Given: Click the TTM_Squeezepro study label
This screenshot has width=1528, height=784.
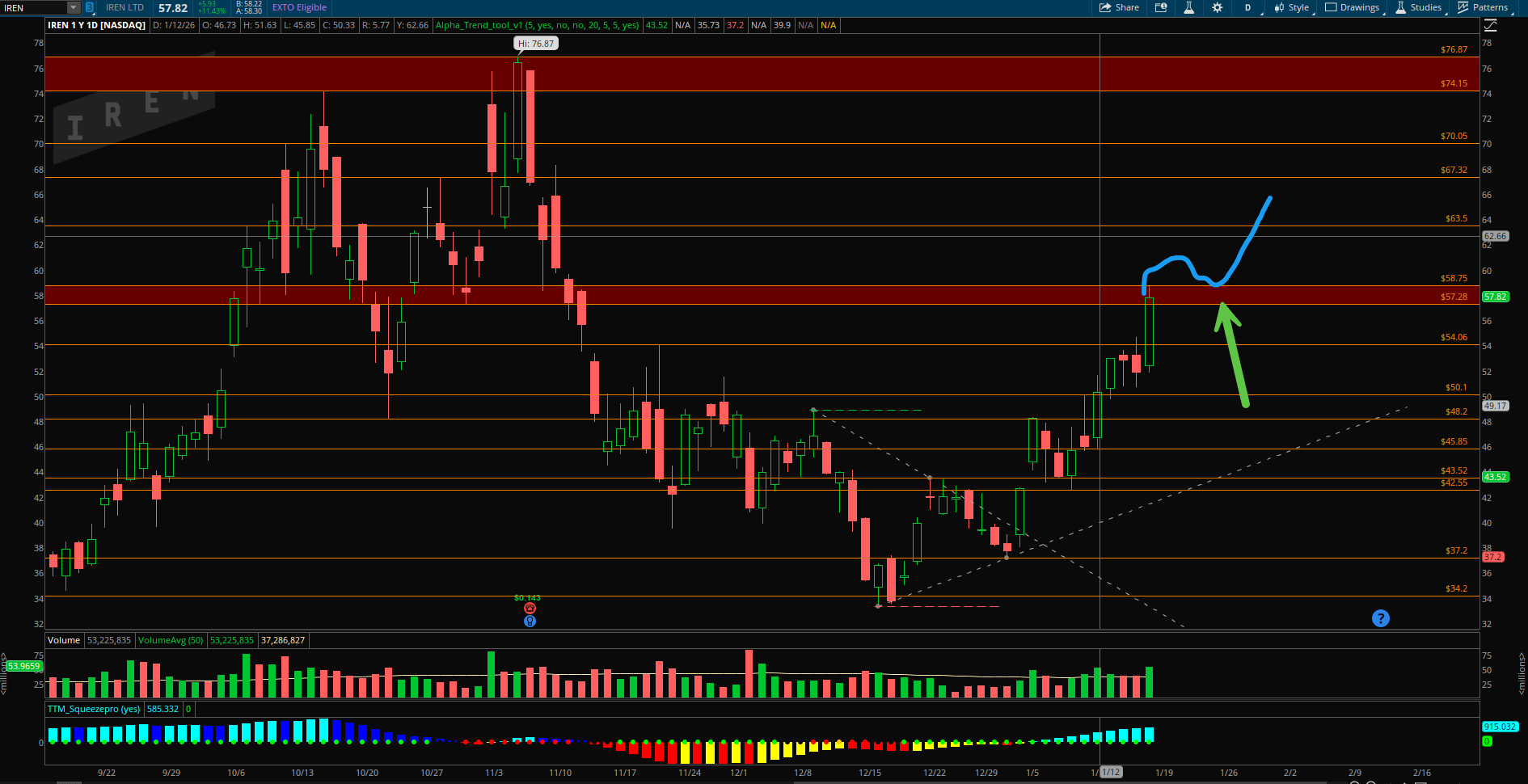Looking at the screenshot, I should (x=94, y=709).
